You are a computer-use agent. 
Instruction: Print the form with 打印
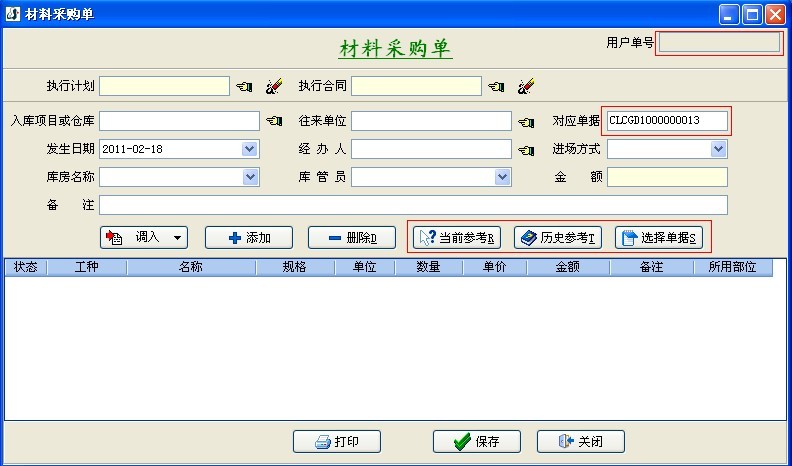tap(336, 442)
